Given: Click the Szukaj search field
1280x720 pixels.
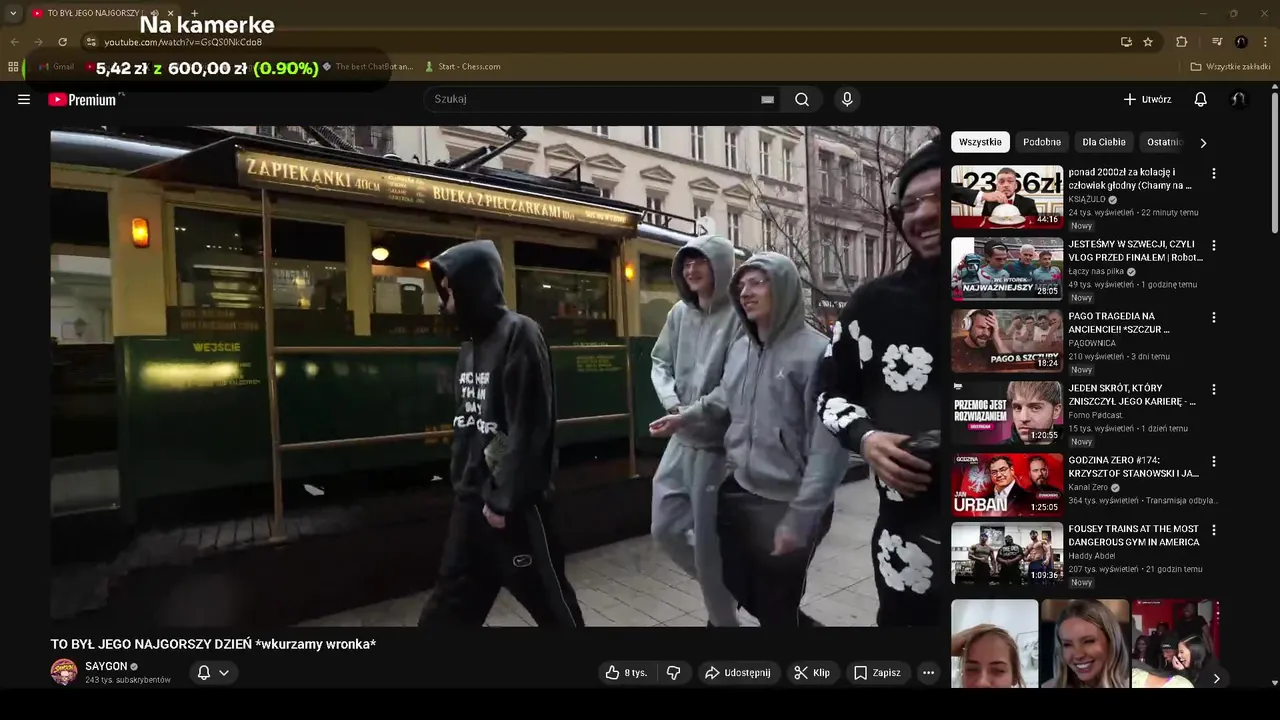Looking at the screenshot, I should 600,99.
